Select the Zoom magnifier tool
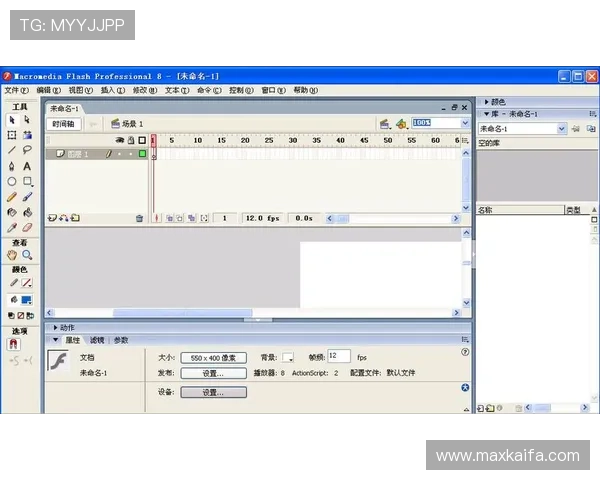 click(x=27, y=255)
